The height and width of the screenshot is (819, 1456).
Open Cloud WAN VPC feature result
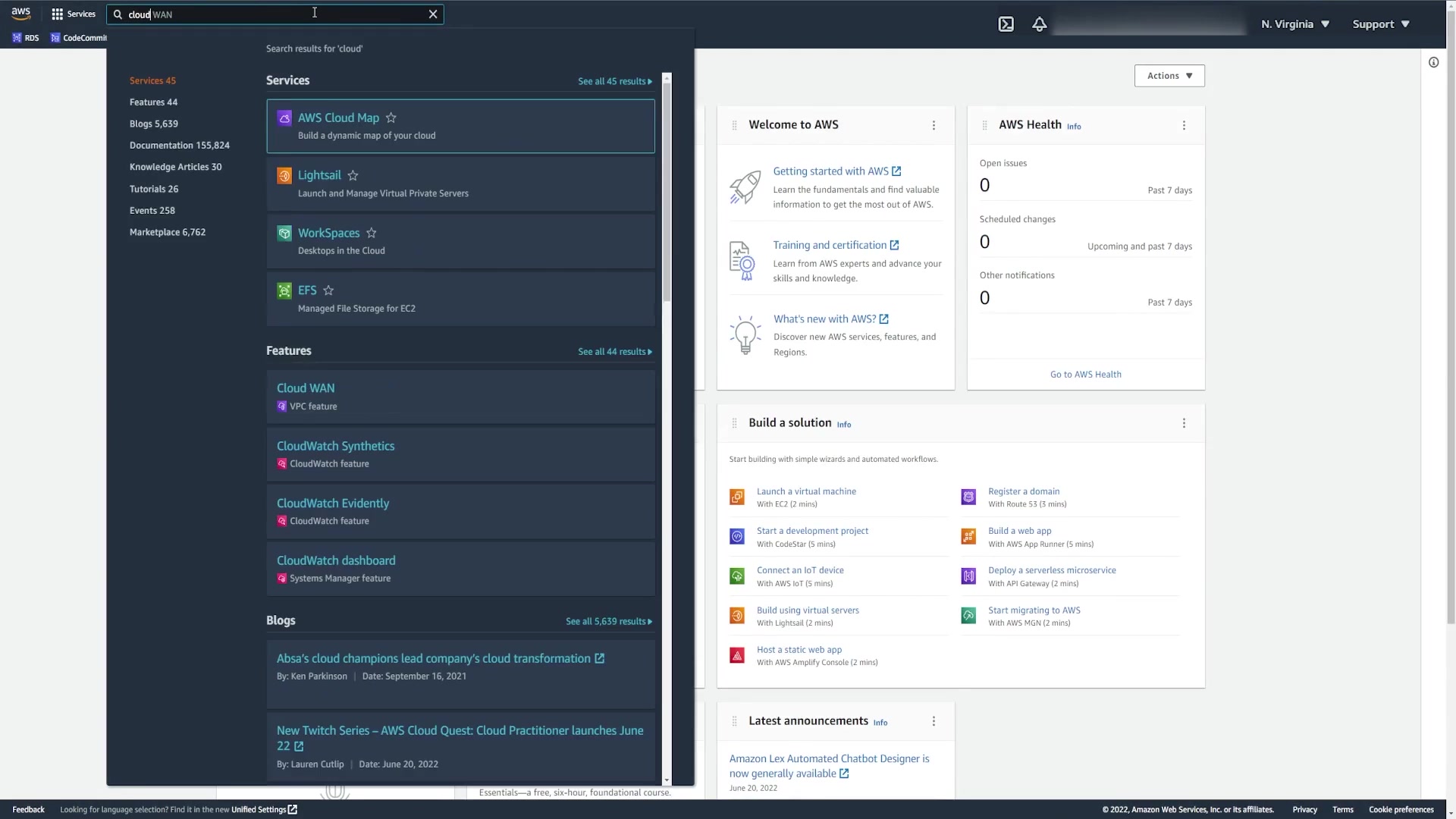coord(306,388)
